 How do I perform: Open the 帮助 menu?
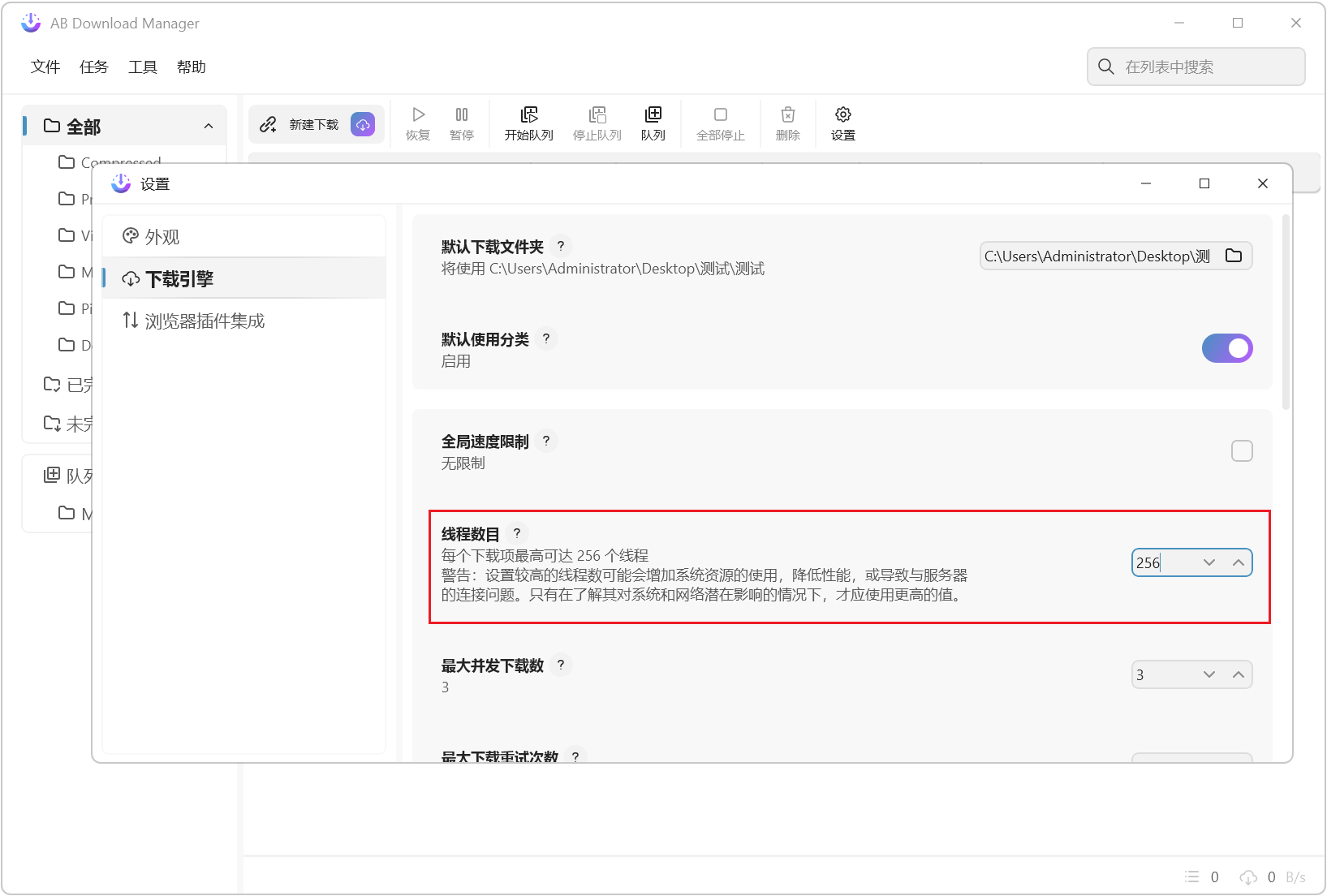tap(192, 67)
